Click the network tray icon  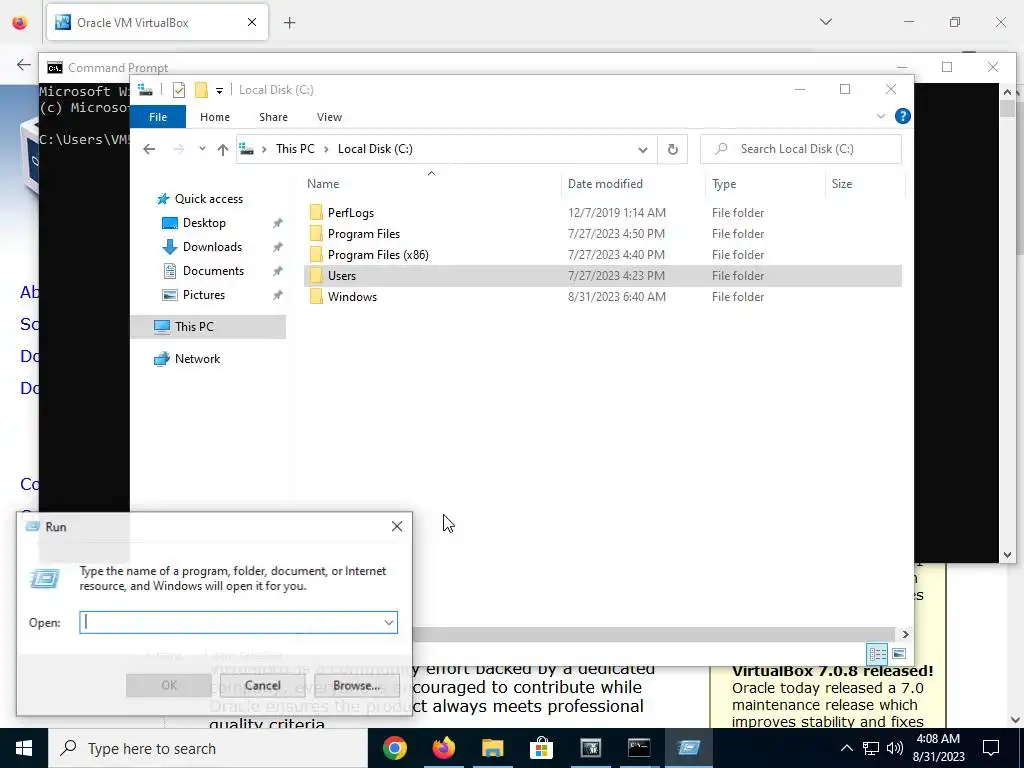pyautogui.click(x=871, y=748)
